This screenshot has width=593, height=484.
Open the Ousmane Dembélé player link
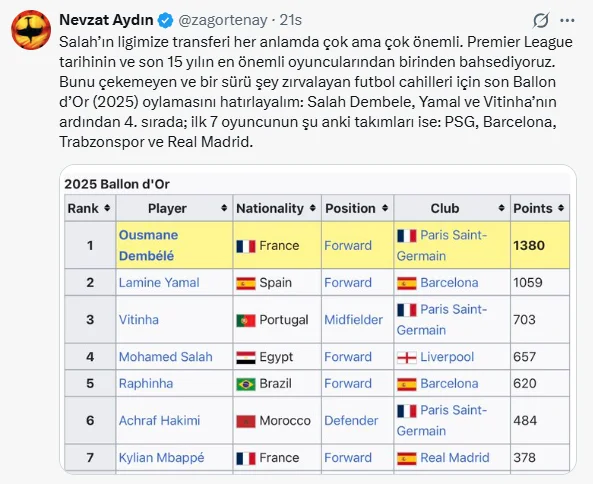[x=148, y=245]
